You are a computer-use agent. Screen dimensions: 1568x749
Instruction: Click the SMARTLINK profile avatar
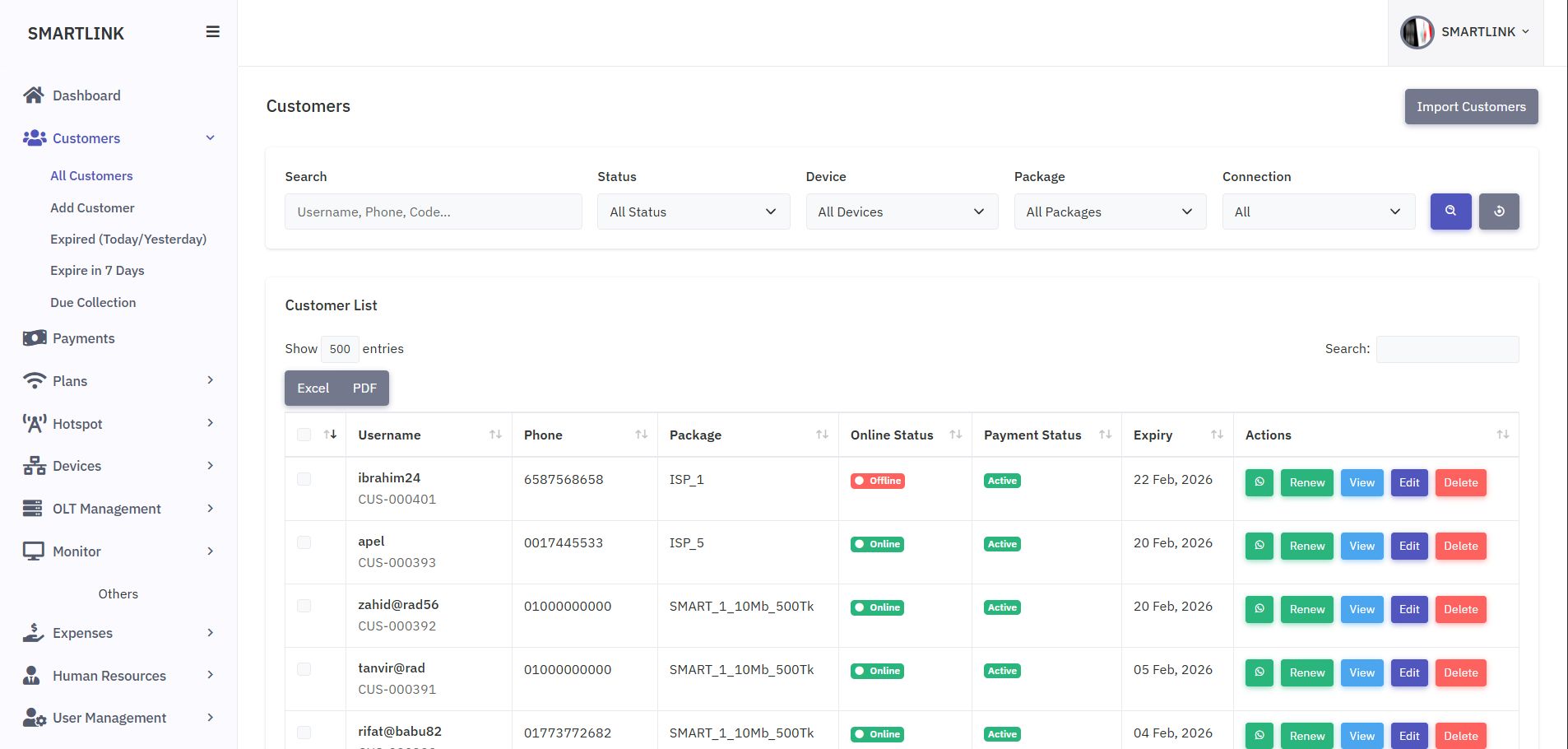tap(1417, 32)
